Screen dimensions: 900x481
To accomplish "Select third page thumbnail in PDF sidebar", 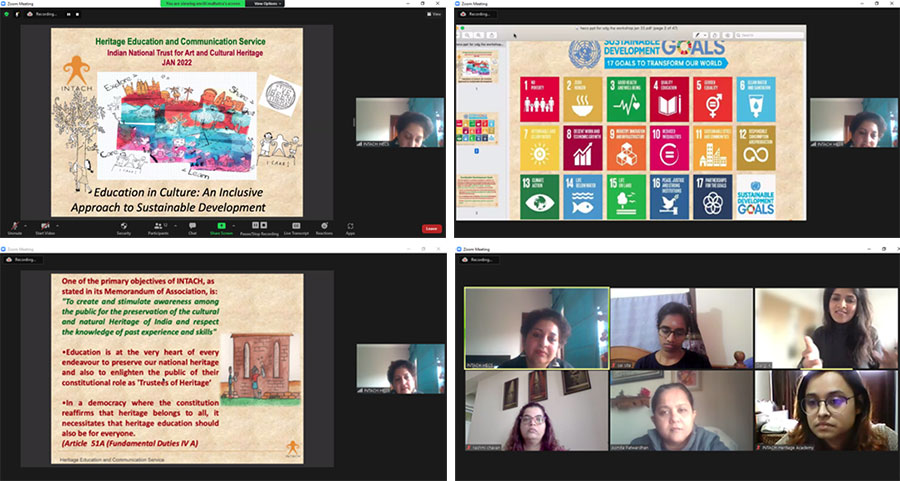I will pyautogui.click(x=478, y=191).
